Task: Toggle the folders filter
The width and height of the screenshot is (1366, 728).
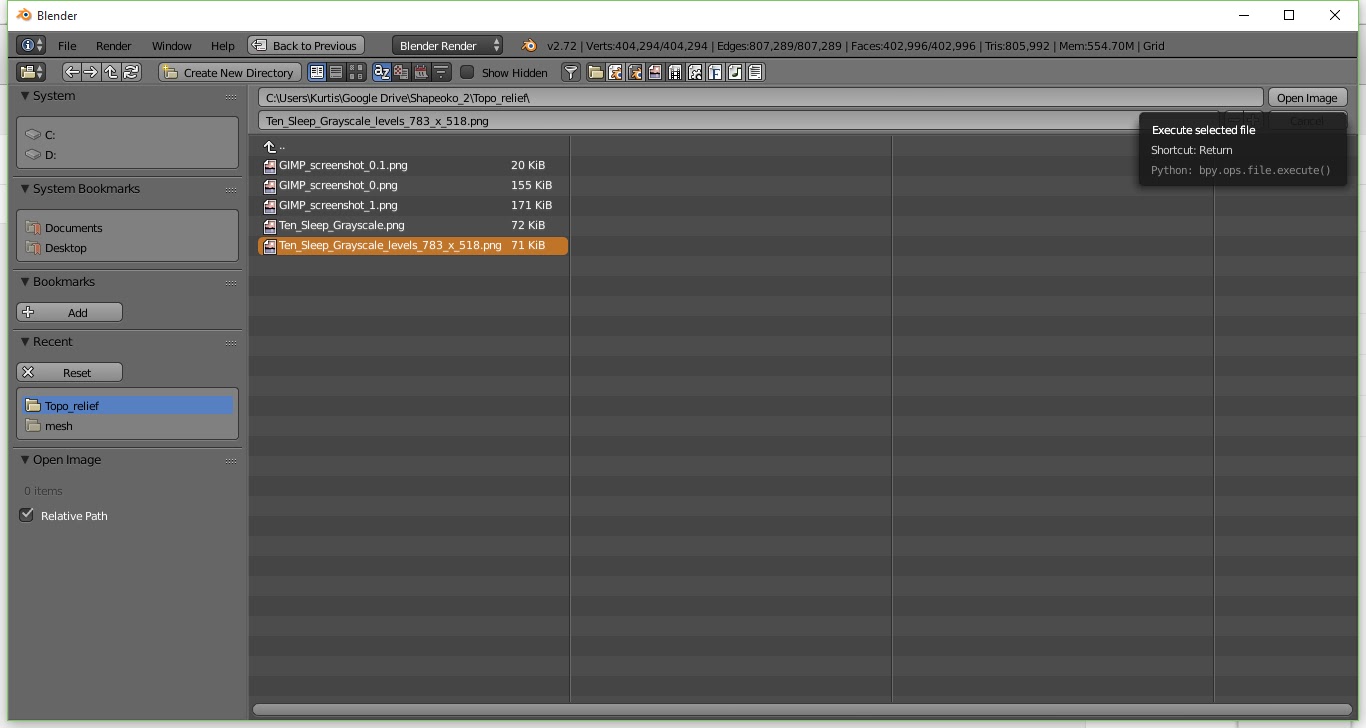Action: tap(595, 72)
